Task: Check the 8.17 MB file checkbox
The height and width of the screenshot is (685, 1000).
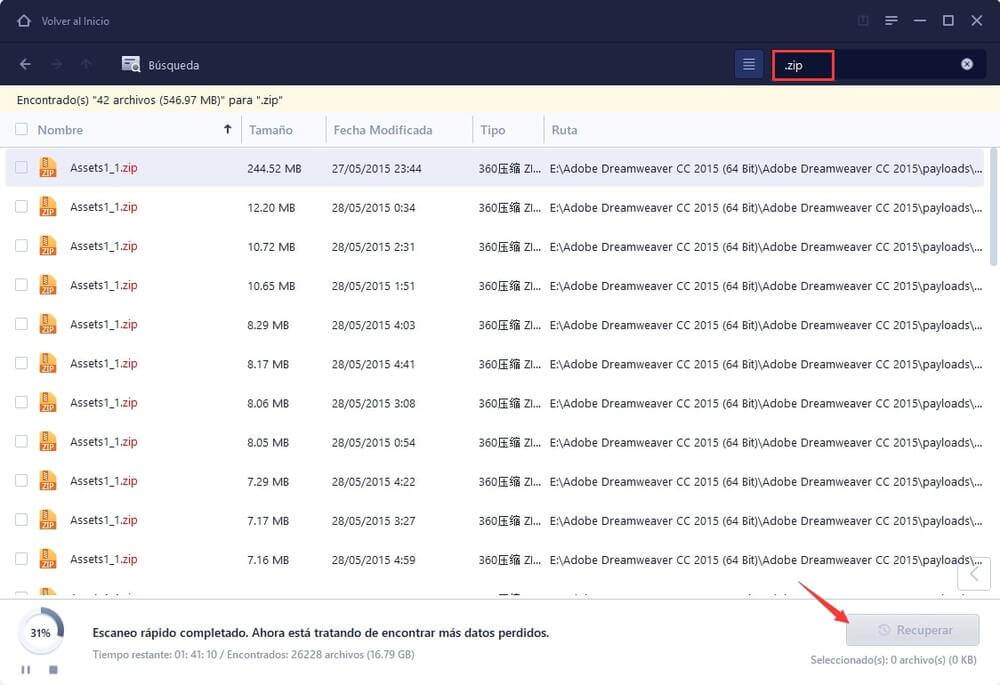Action: (x=21, y=363)
